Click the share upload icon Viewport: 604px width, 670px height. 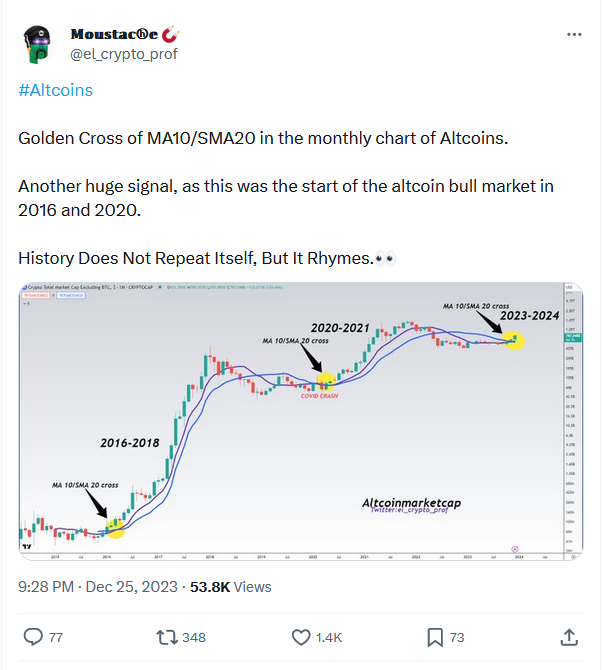pos(568,637)
